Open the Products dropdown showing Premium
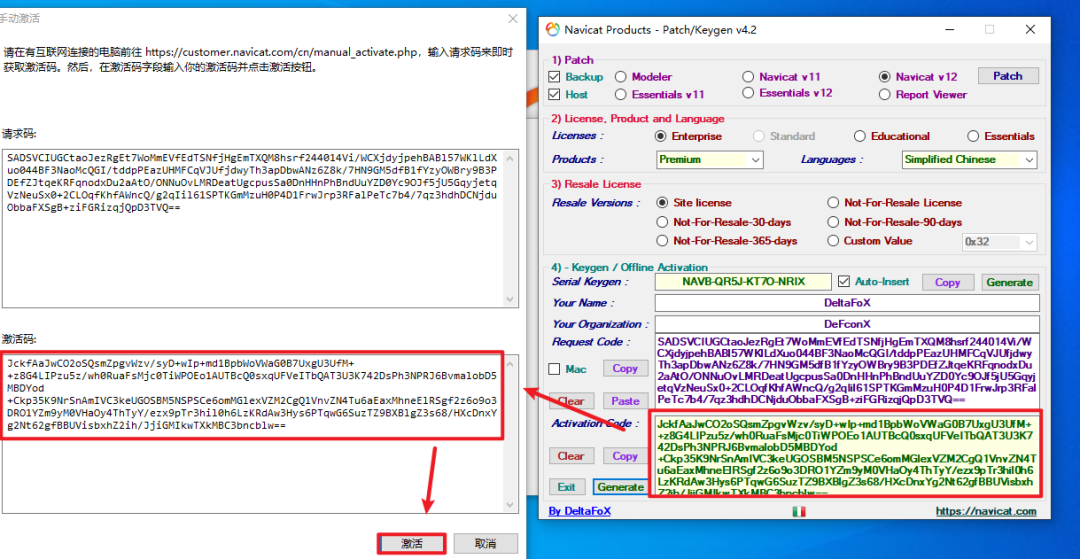1080x559 pixels. point(709,160)
